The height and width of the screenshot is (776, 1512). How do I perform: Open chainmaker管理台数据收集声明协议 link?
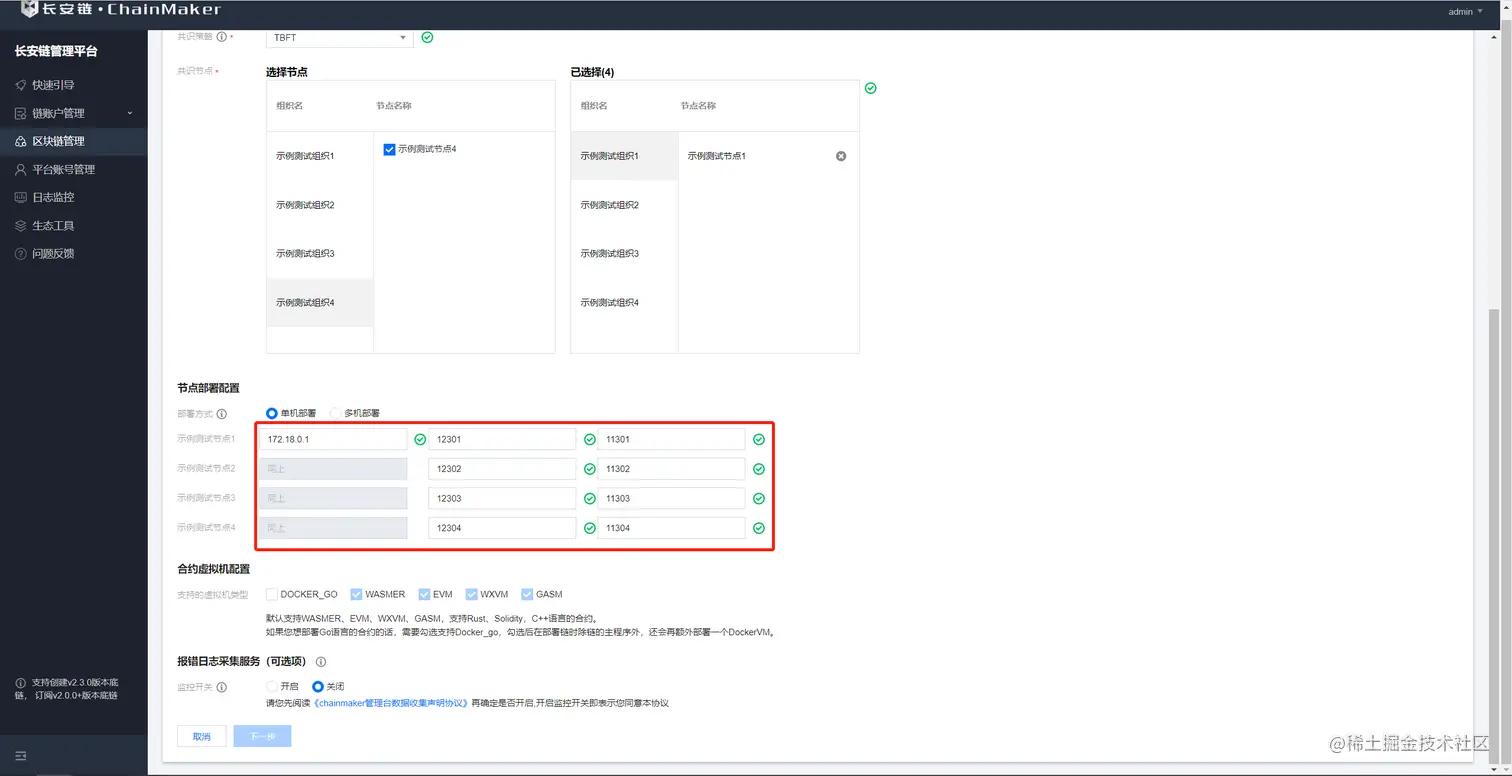[391, 703]
